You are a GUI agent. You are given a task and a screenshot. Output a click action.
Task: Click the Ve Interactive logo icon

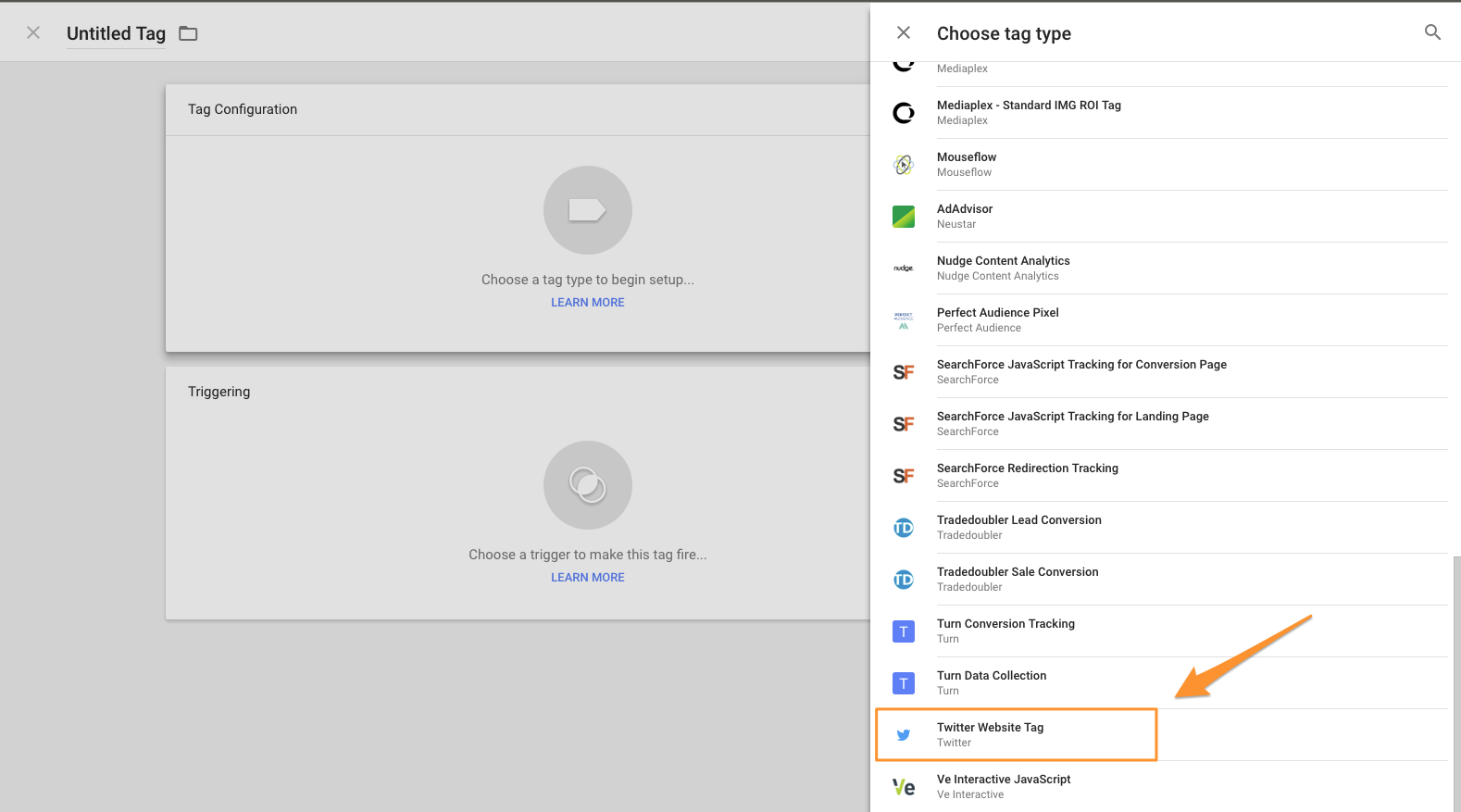[904, 787]
